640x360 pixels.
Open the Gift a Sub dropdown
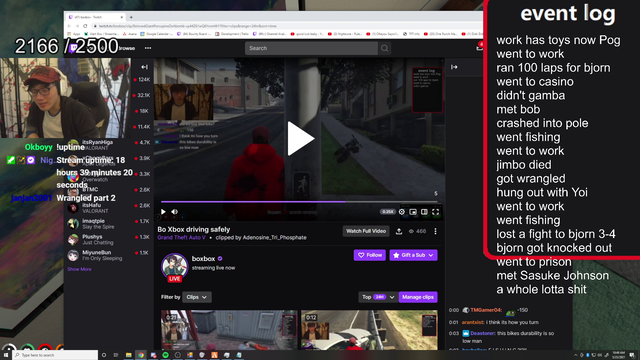click(x=413, y=255)
